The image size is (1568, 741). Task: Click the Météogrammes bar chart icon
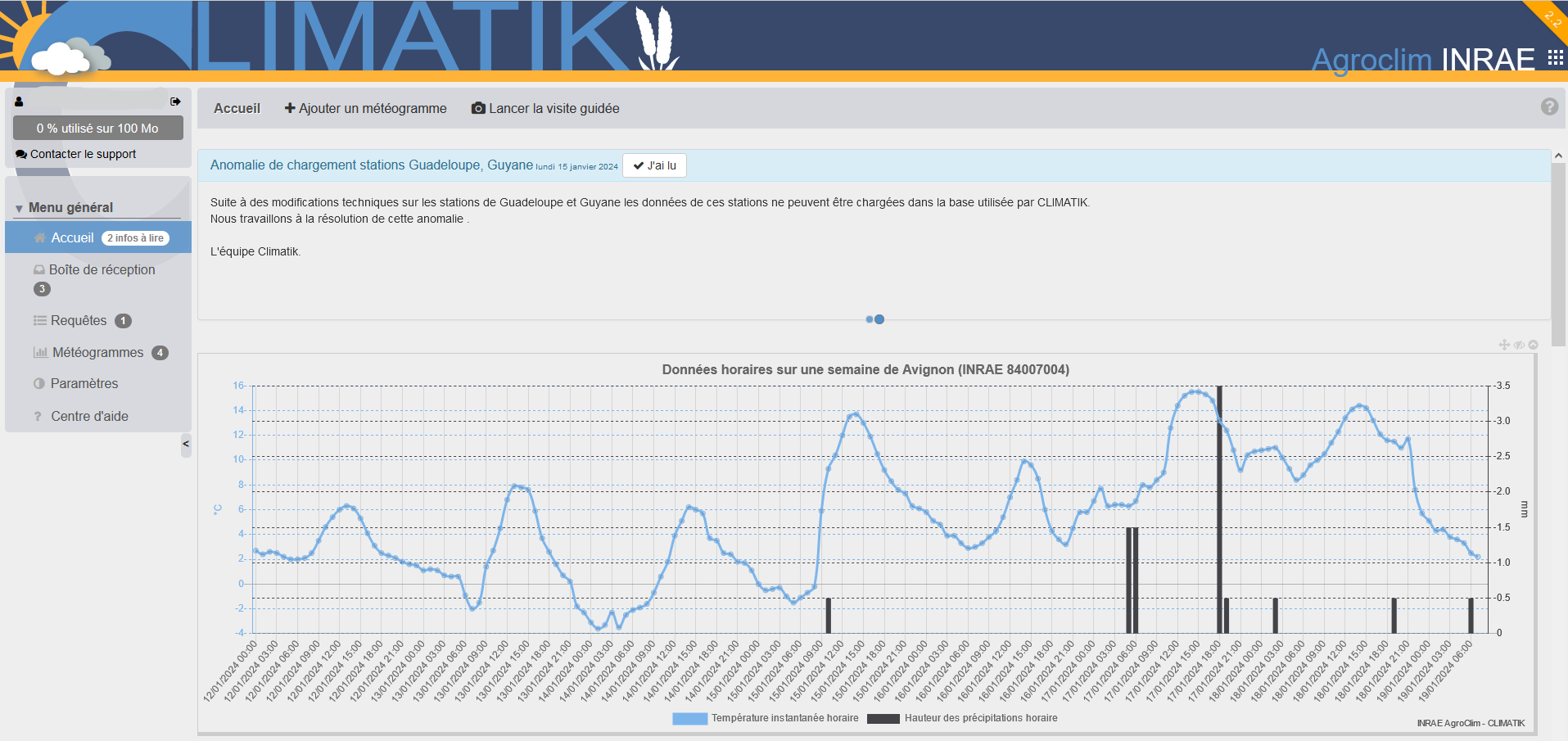coord(40,353)
